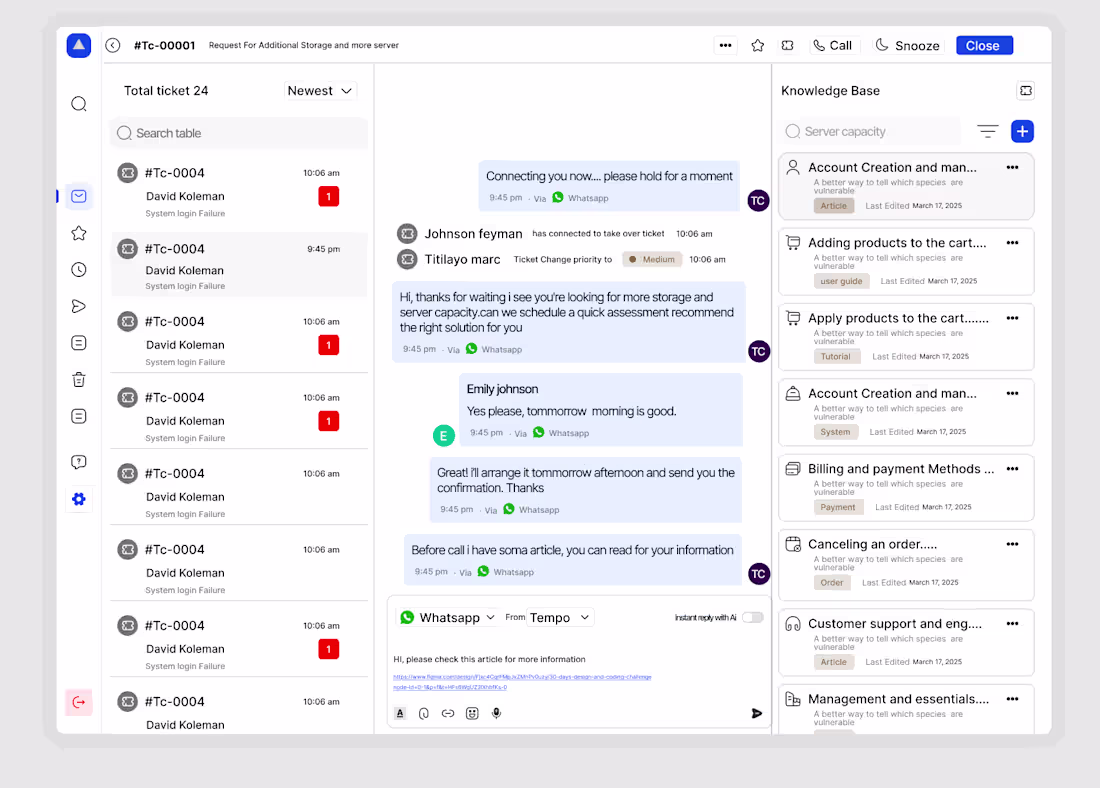Open the Apply products to the cart card
This screenshot has height=788, width=1100.
click(x=906, y=336)
